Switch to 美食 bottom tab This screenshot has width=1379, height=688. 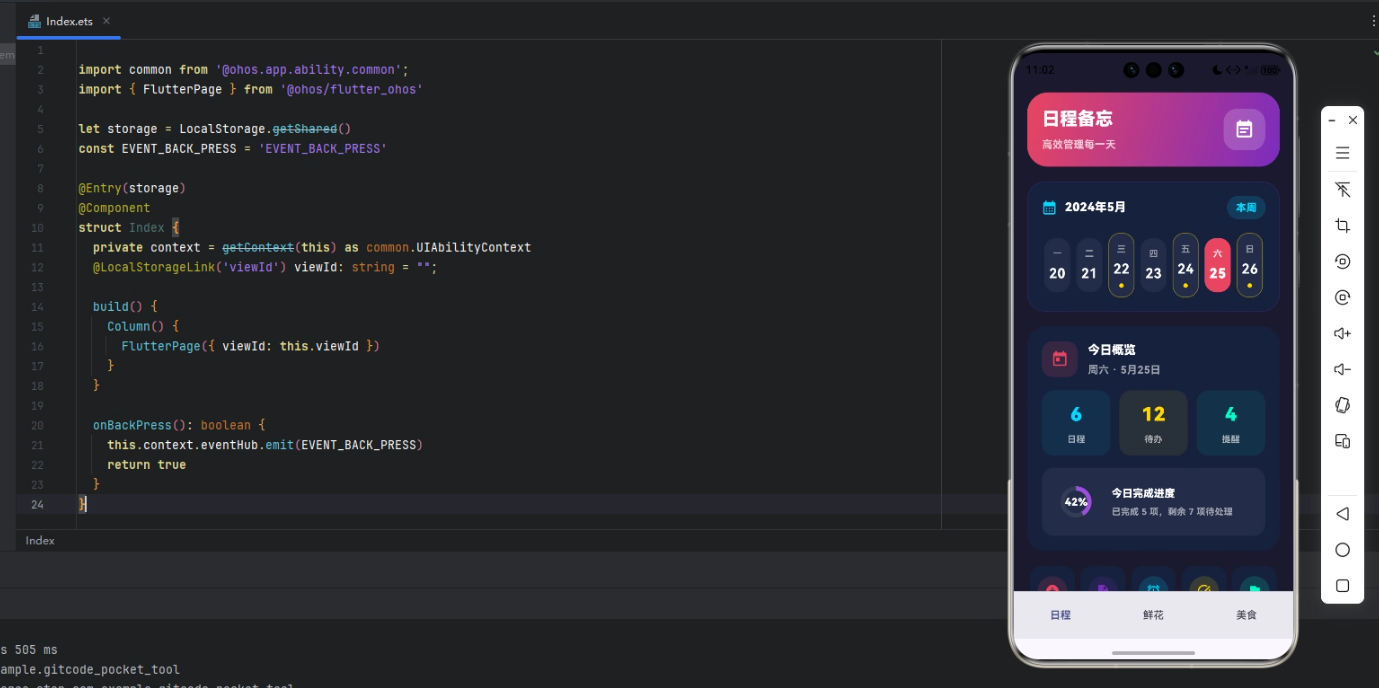[1246, 615]
